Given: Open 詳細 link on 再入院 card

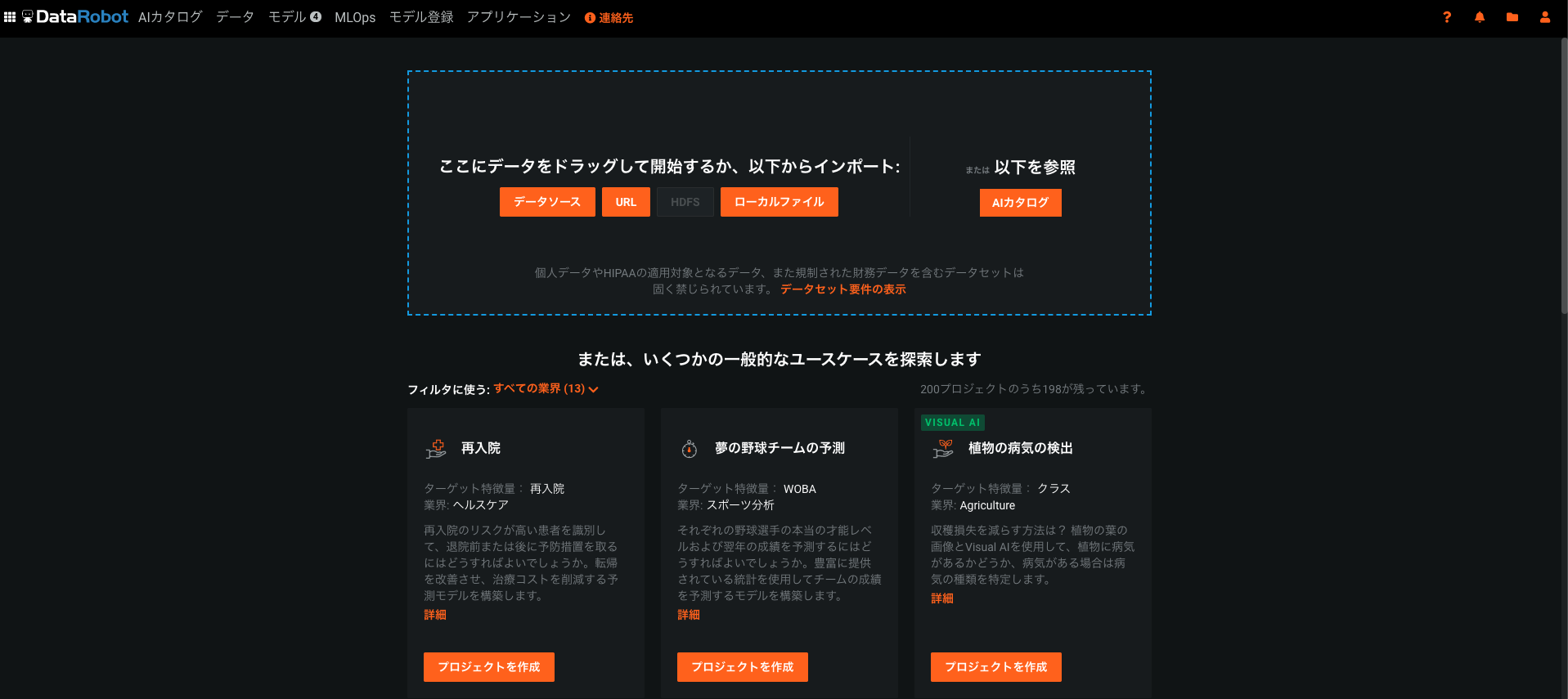Looking at the screenshot, I should pyautogui.click(x=435, y=615).
